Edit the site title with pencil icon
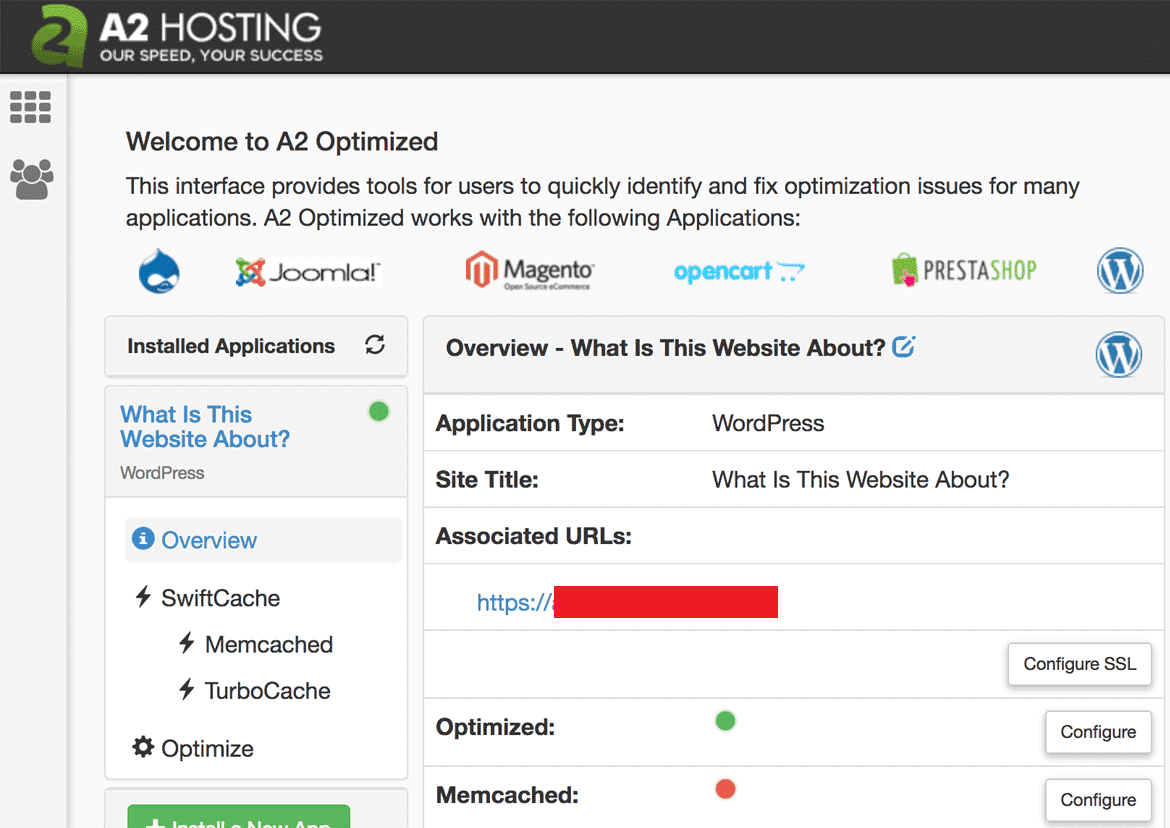Screen dimensions: 1170x828 [x=904, y=346]
